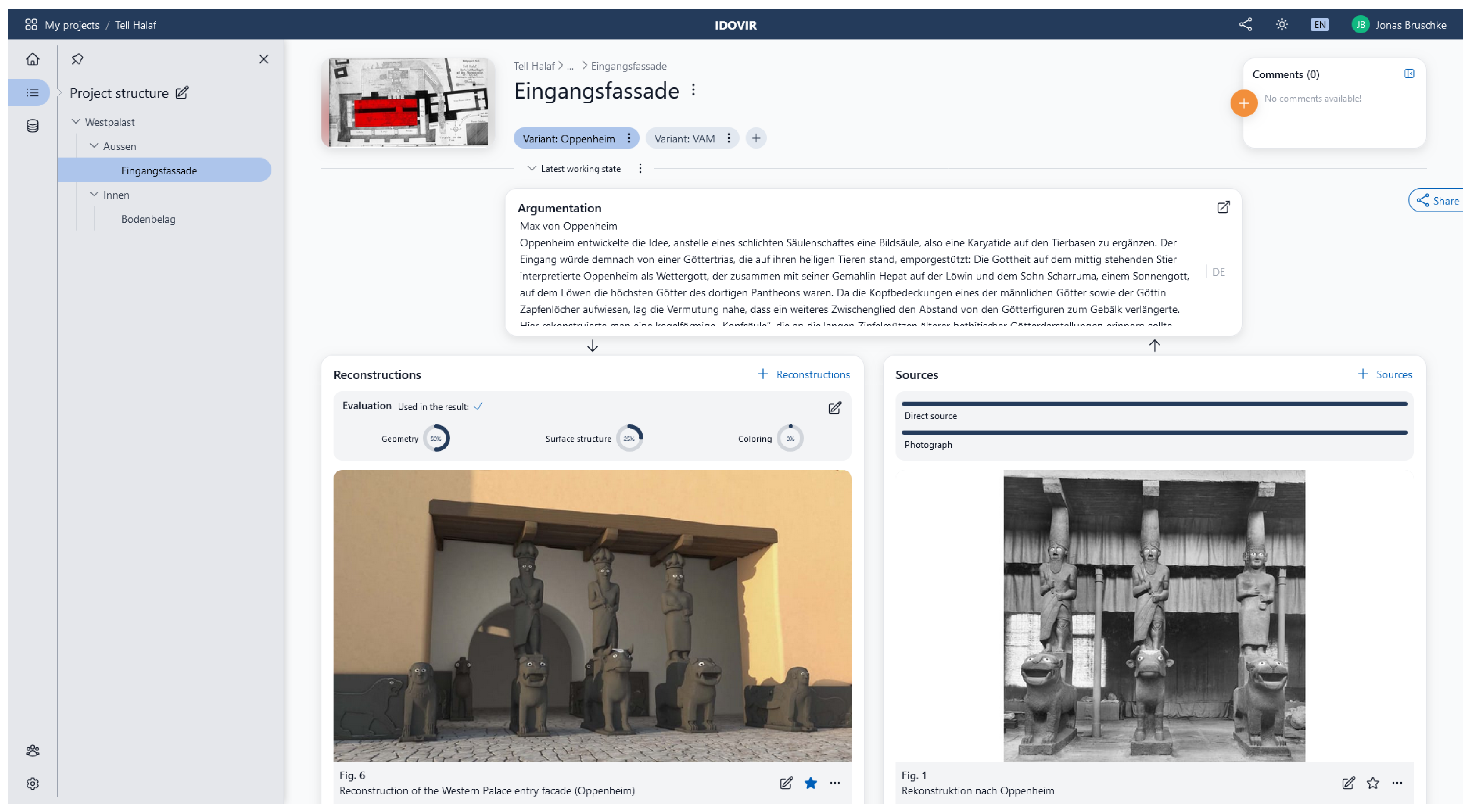Pin the project structure panel
The height and width of the screenshot is (812, 1475).
point(77,59)
